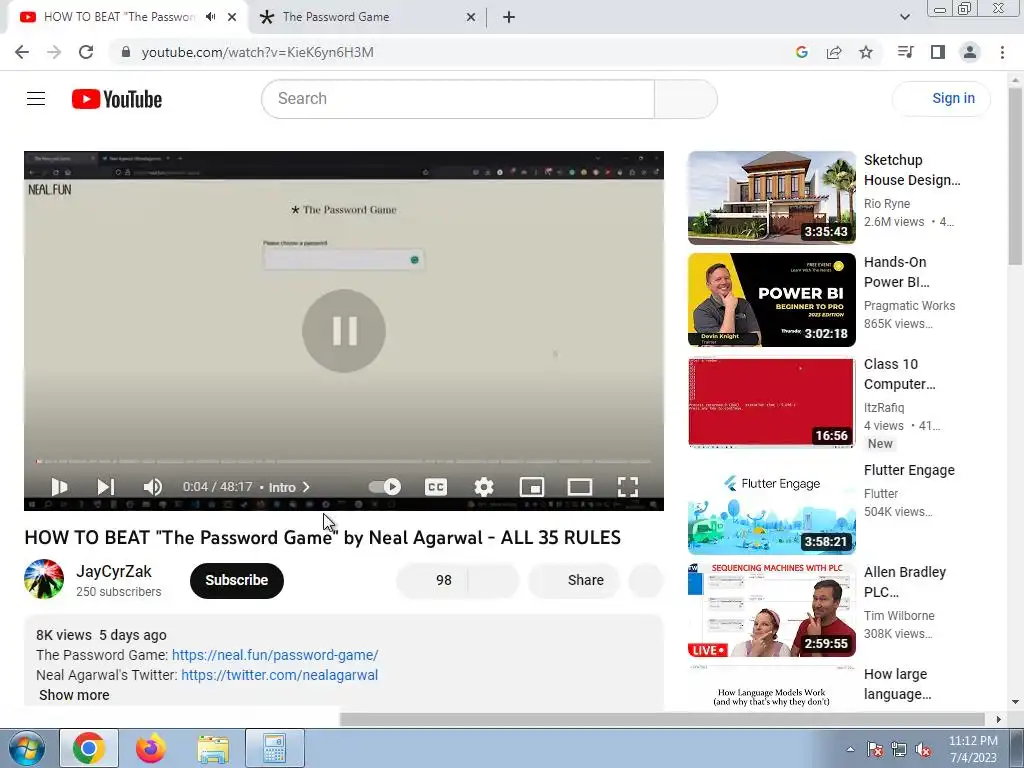
Task: Mute the tab using its speaker icon
Action: [x=210, y=17]
